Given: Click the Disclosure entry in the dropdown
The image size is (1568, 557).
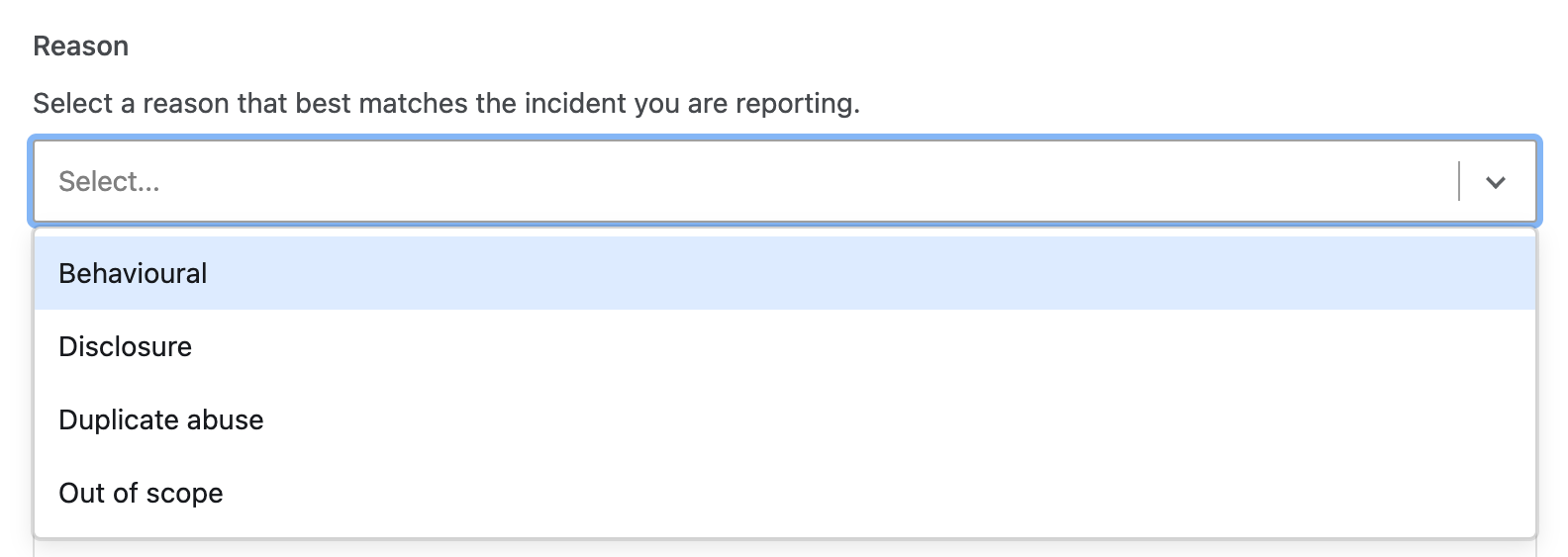Looking at the screenshot, I should pos(785,346).
